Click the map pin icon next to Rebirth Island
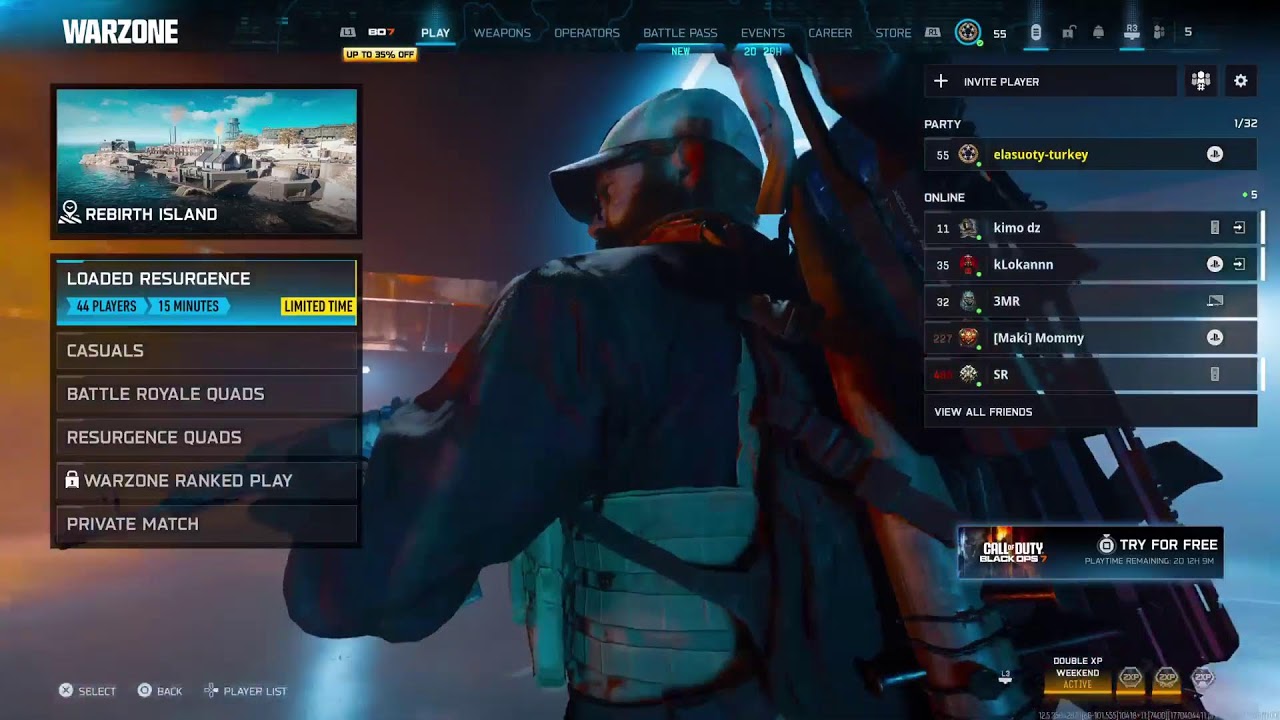This screenshot has height=720, width=1280. 70,213
